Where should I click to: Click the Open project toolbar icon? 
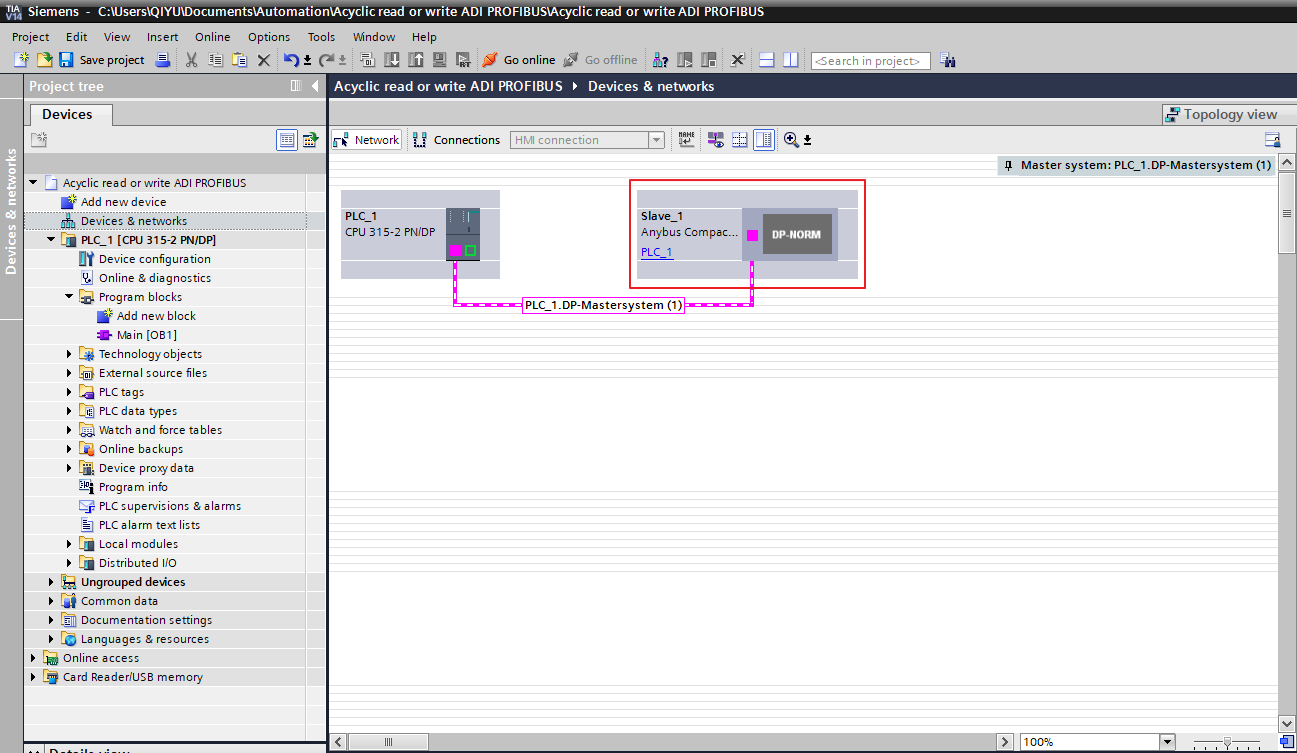pos(44,60)
